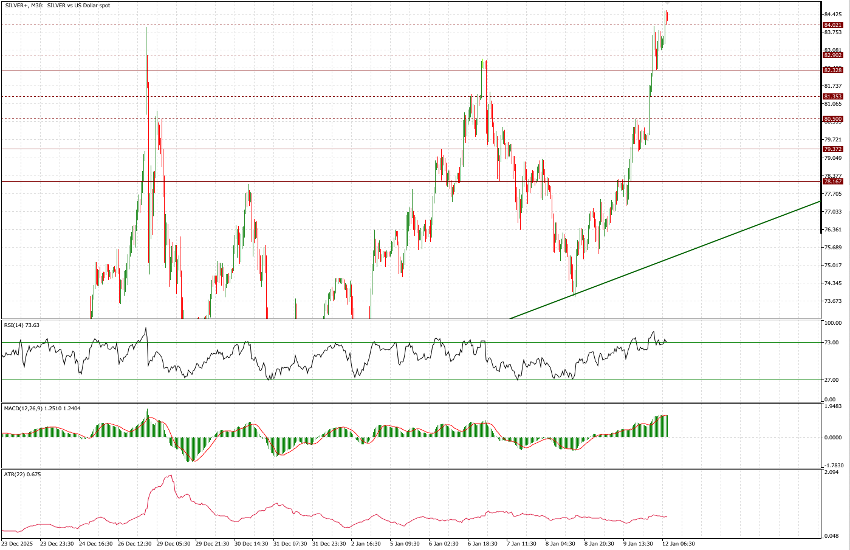This screenshot has width=850, height=550.
Task: Select the 81.353 dashed level price tag
Action: [830, 97]
